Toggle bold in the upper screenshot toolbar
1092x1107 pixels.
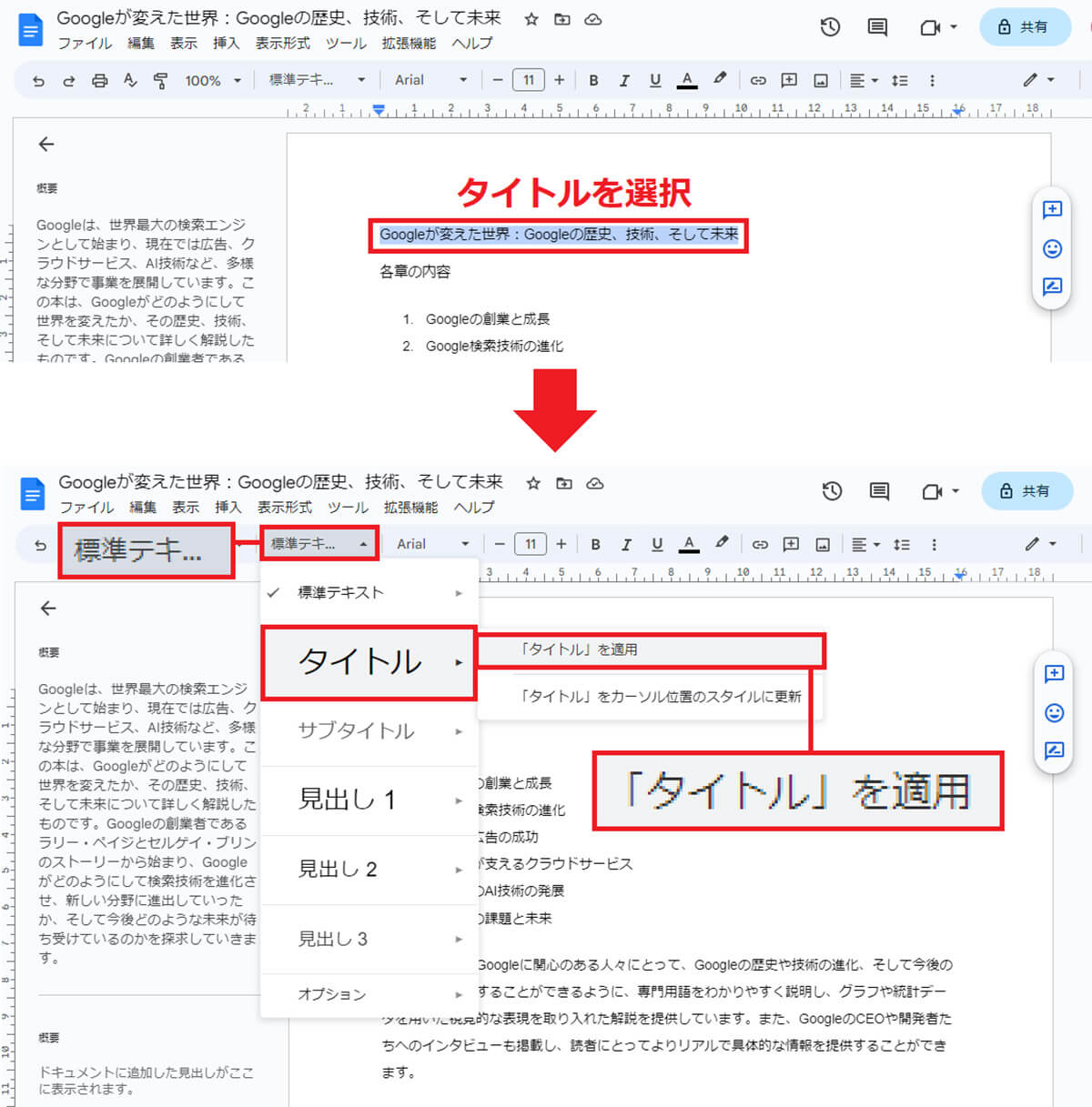click(593, 80)
